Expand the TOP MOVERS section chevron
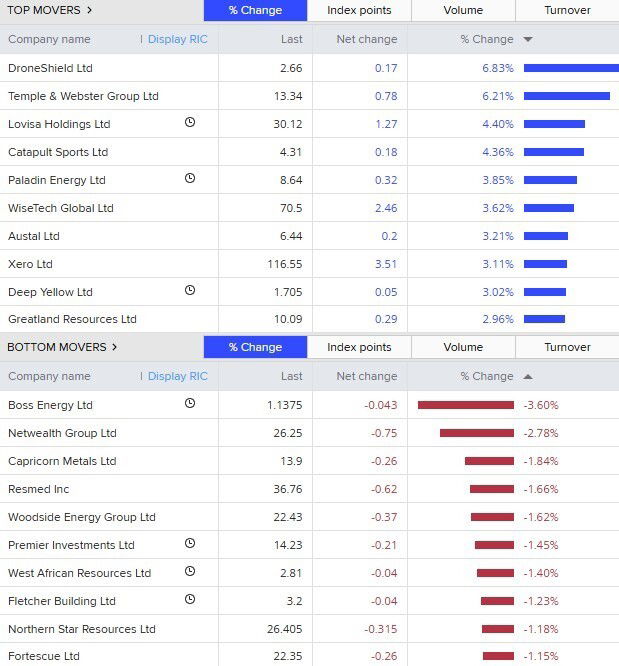The image size is (619, 666). [x=89, y=10]
